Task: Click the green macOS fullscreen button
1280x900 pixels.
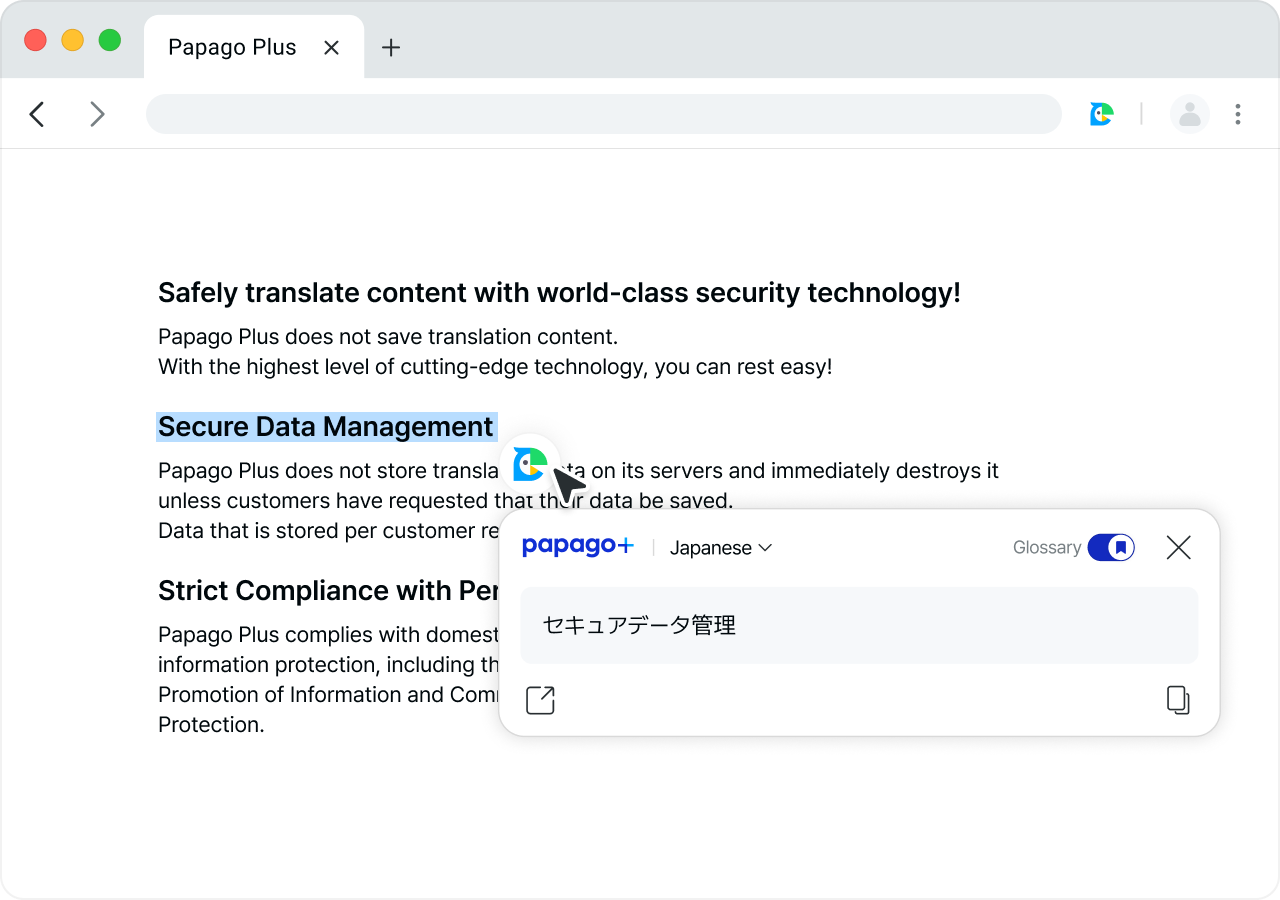Action: 109,40
